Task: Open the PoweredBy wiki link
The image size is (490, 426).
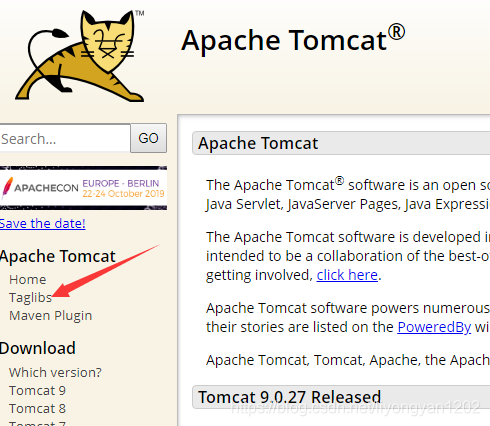Action: tap(434, 327)
